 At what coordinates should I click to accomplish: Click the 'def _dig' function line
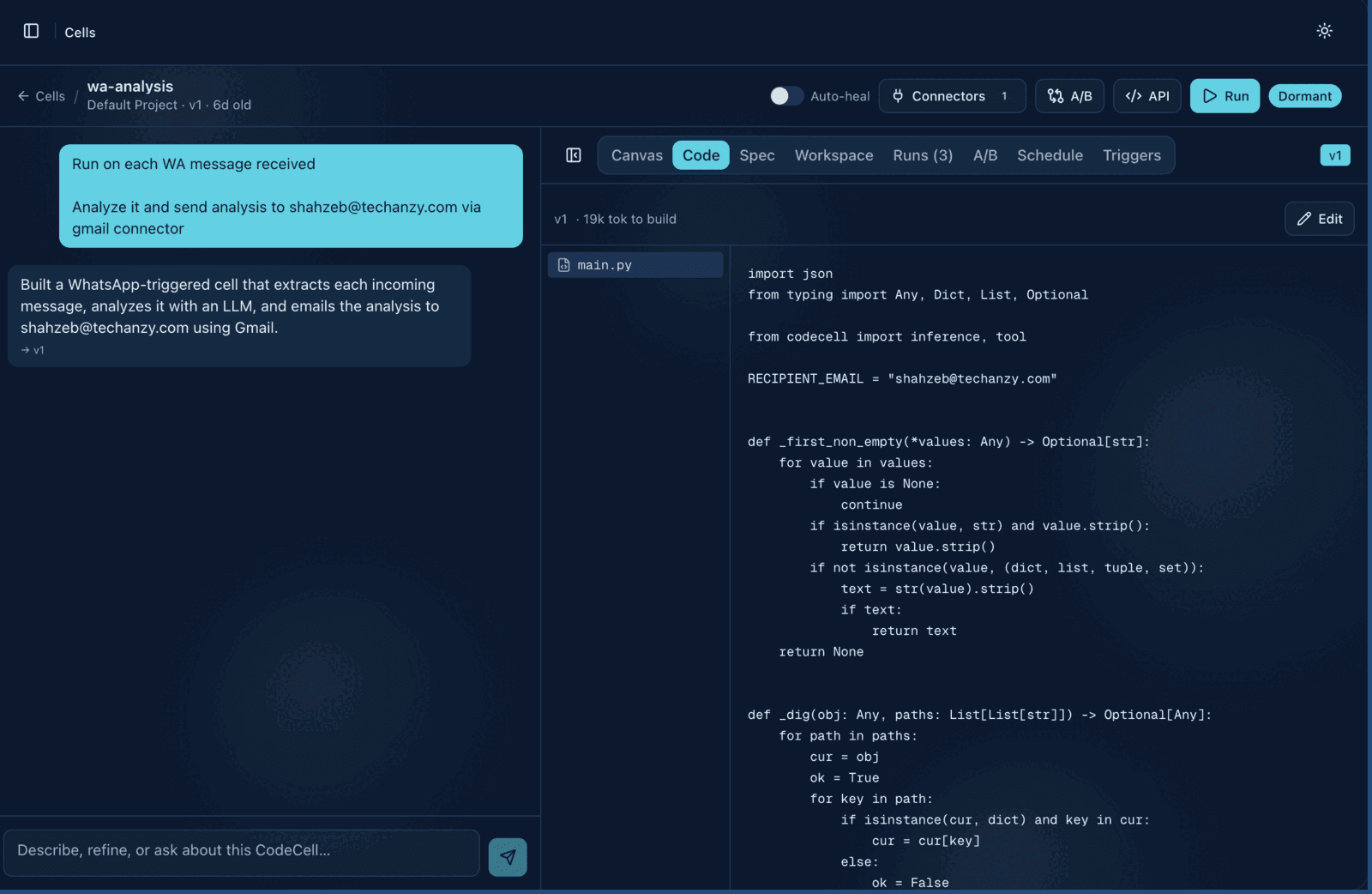(x=979, y=715)
